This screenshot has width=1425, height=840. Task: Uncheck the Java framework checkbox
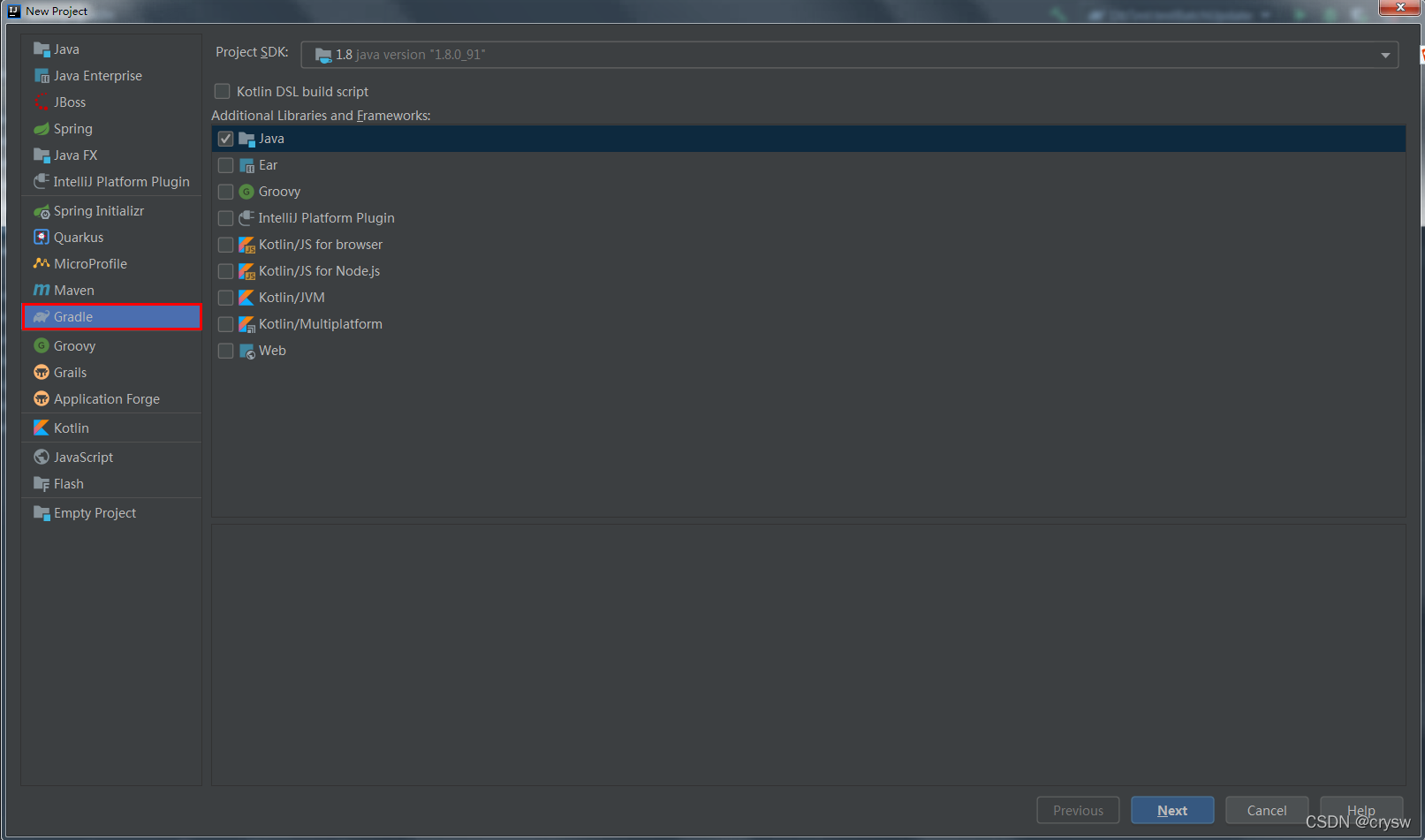point(226,139)
